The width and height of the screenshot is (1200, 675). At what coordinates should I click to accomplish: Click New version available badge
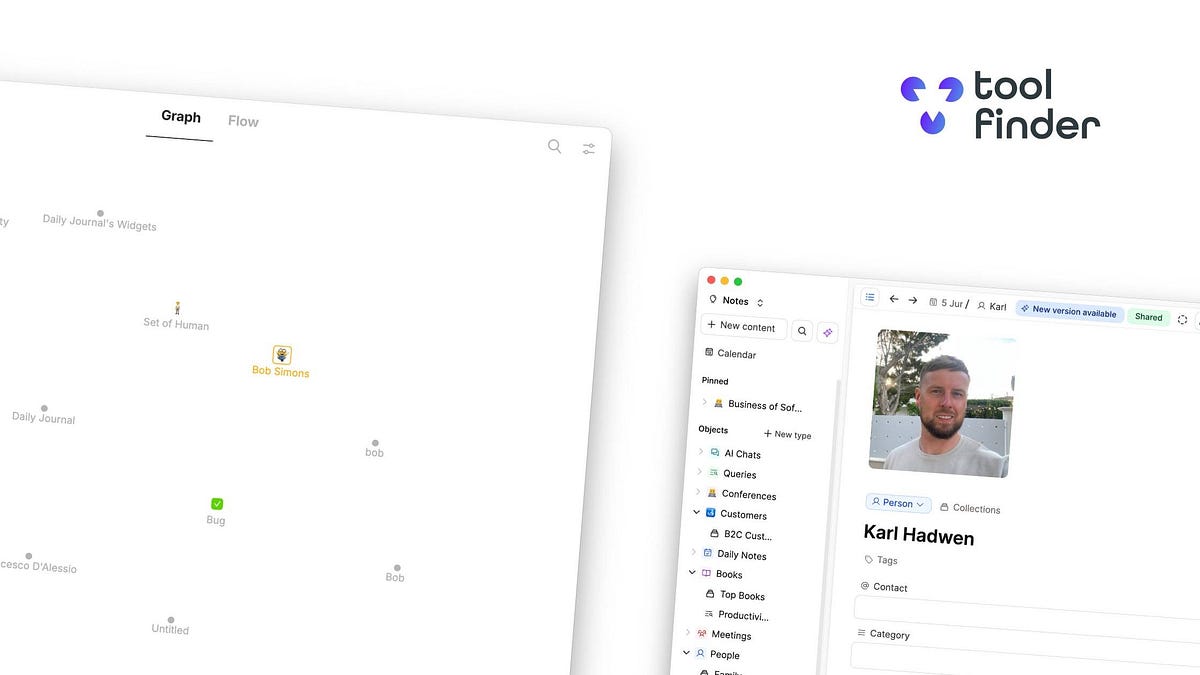click(1069, 312)
